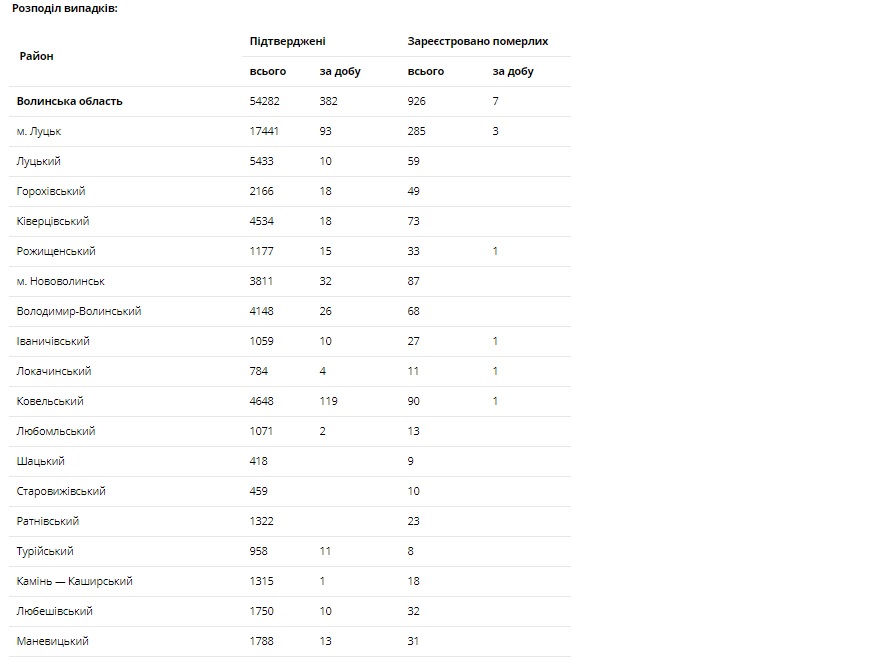Viewport: 869px width, 663px height.
Task: Click the "Зареєстровано померлих" header
Action: pos(477,41)
